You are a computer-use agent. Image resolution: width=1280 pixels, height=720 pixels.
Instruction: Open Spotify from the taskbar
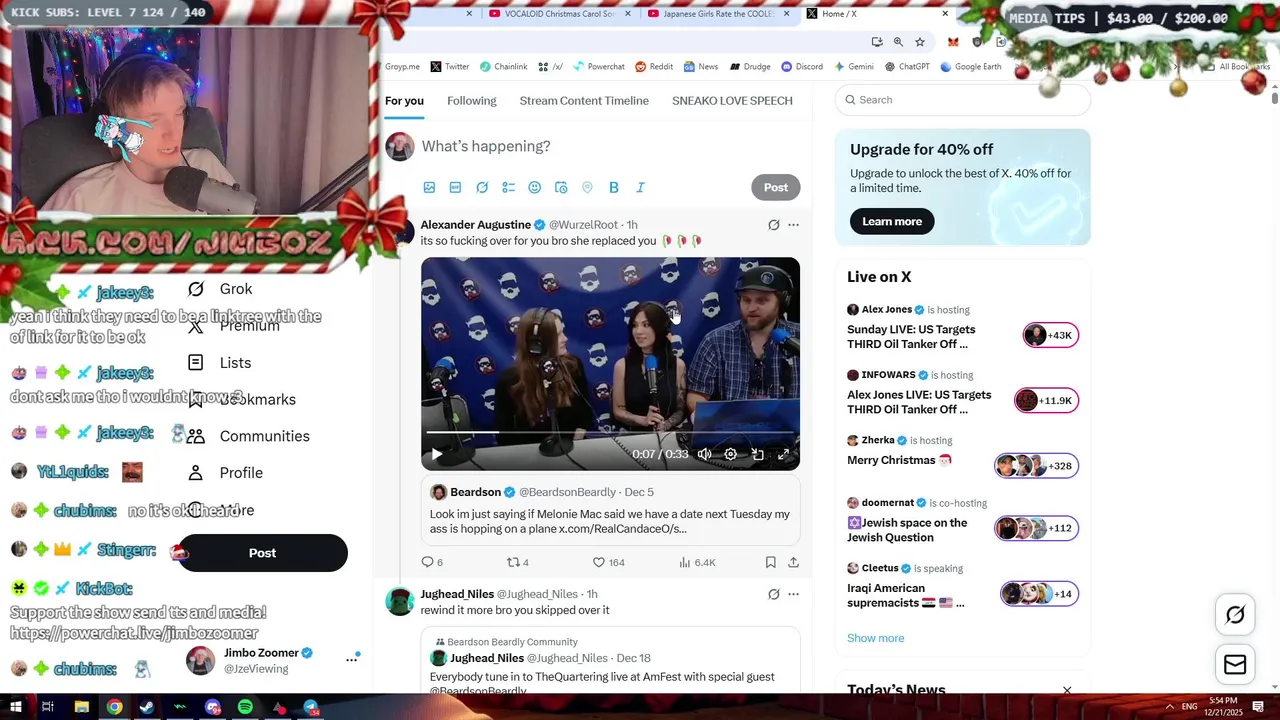pos(245,707)
